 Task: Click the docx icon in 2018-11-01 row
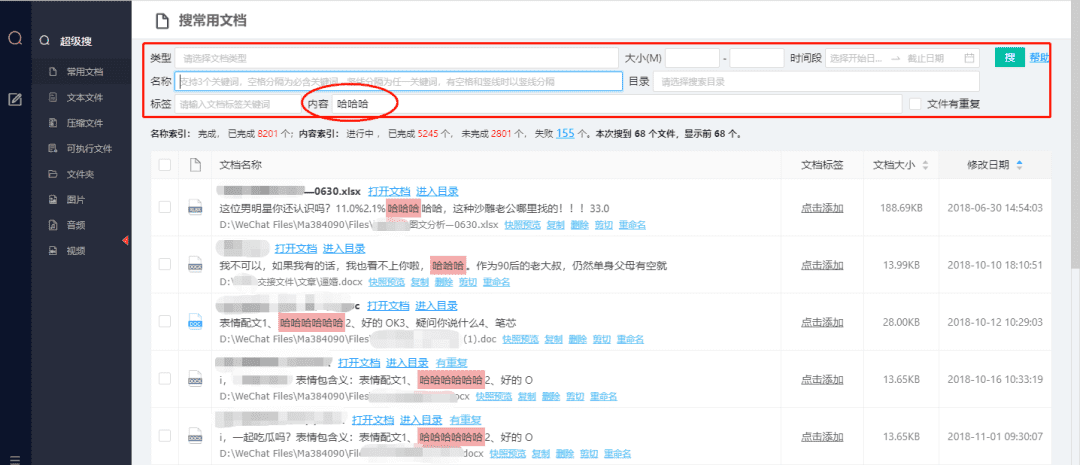195,436
